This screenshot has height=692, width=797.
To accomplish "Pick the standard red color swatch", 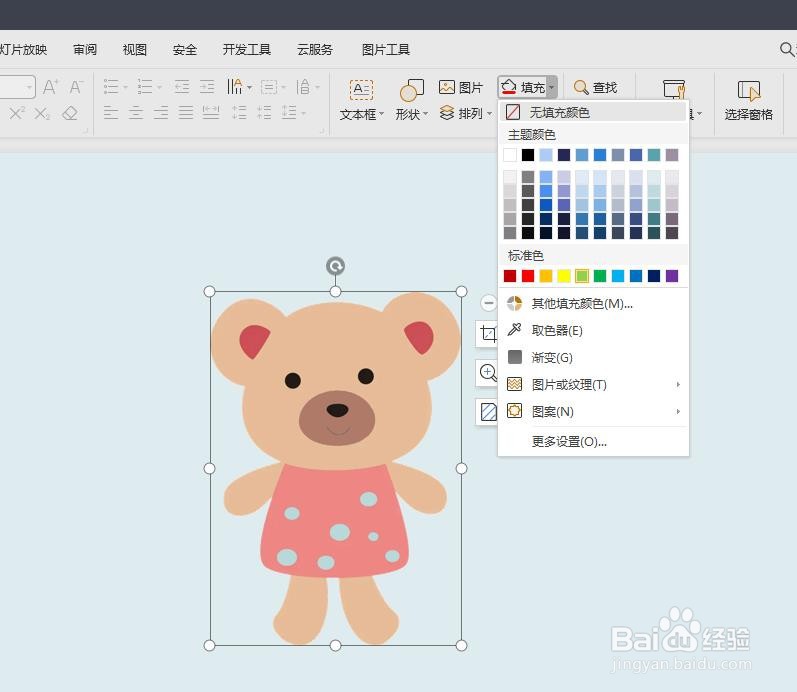I will 528,276.
